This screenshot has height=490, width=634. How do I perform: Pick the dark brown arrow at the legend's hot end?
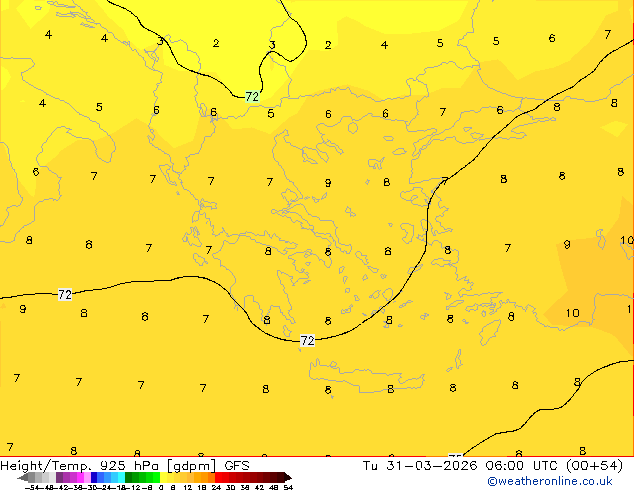[287, 477]
